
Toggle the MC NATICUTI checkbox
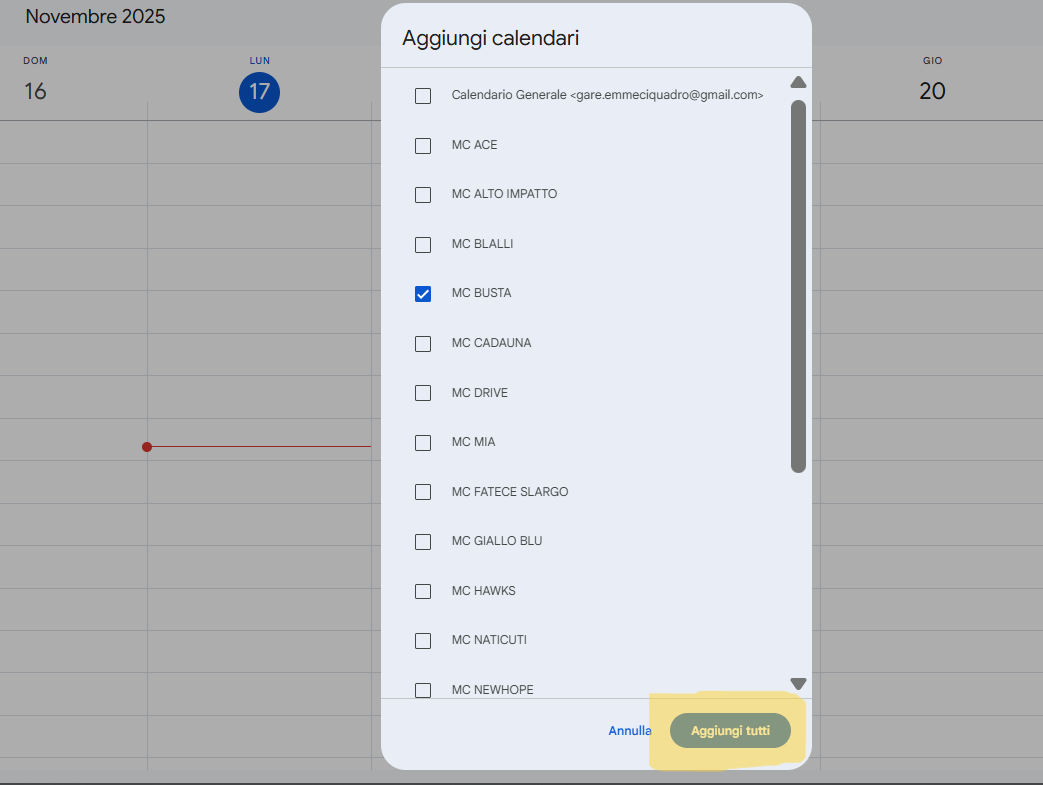tap(423, 641)
